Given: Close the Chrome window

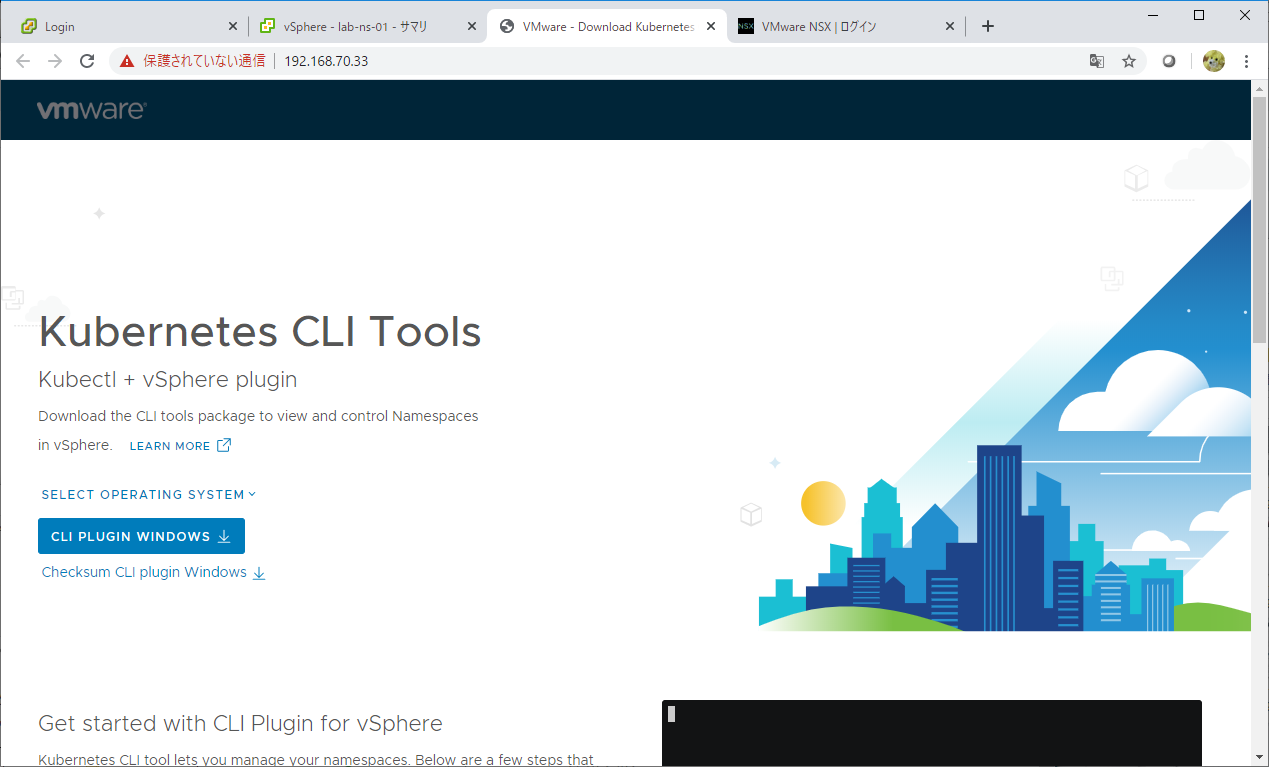Looking at the screenshot, I should pyautogui.click(x=1245, y=15).
